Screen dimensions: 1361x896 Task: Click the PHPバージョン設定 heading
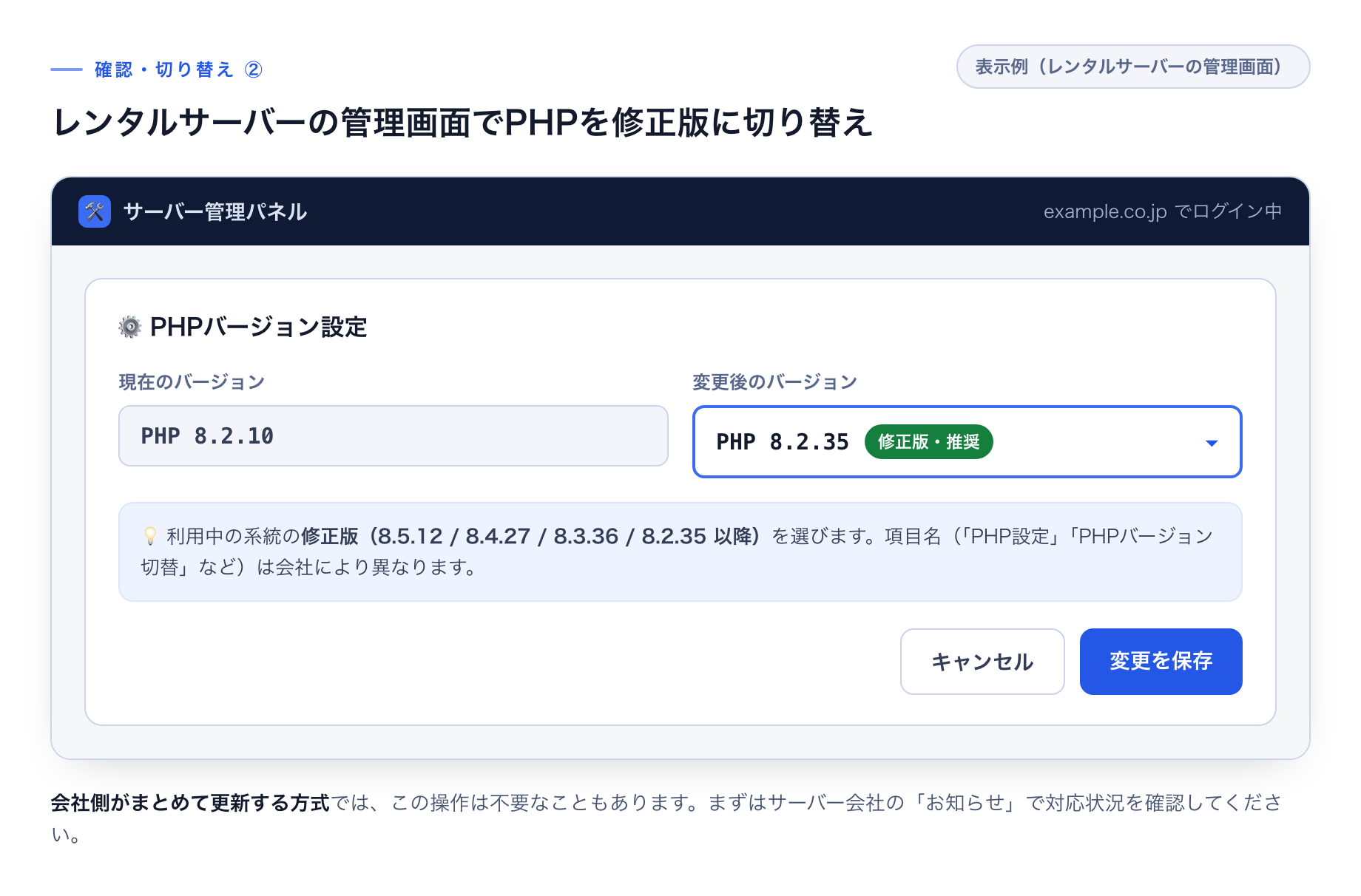coord(259,327)
